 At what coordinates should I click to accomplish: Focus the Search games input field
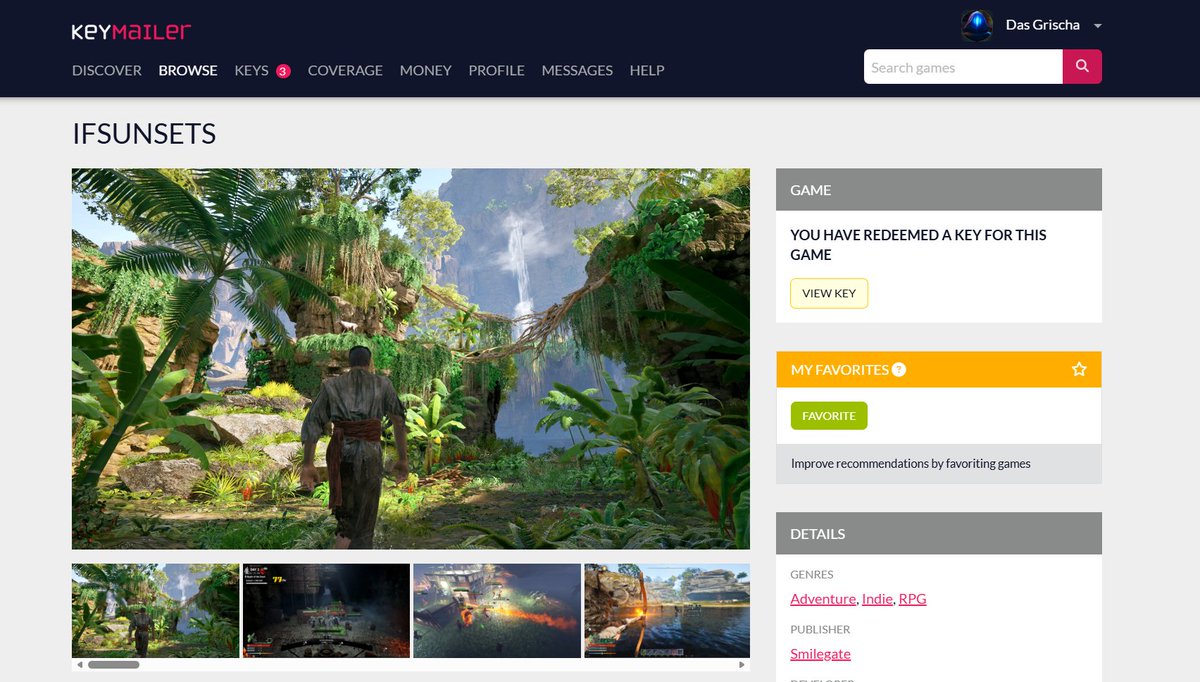[x=963, y=67]
